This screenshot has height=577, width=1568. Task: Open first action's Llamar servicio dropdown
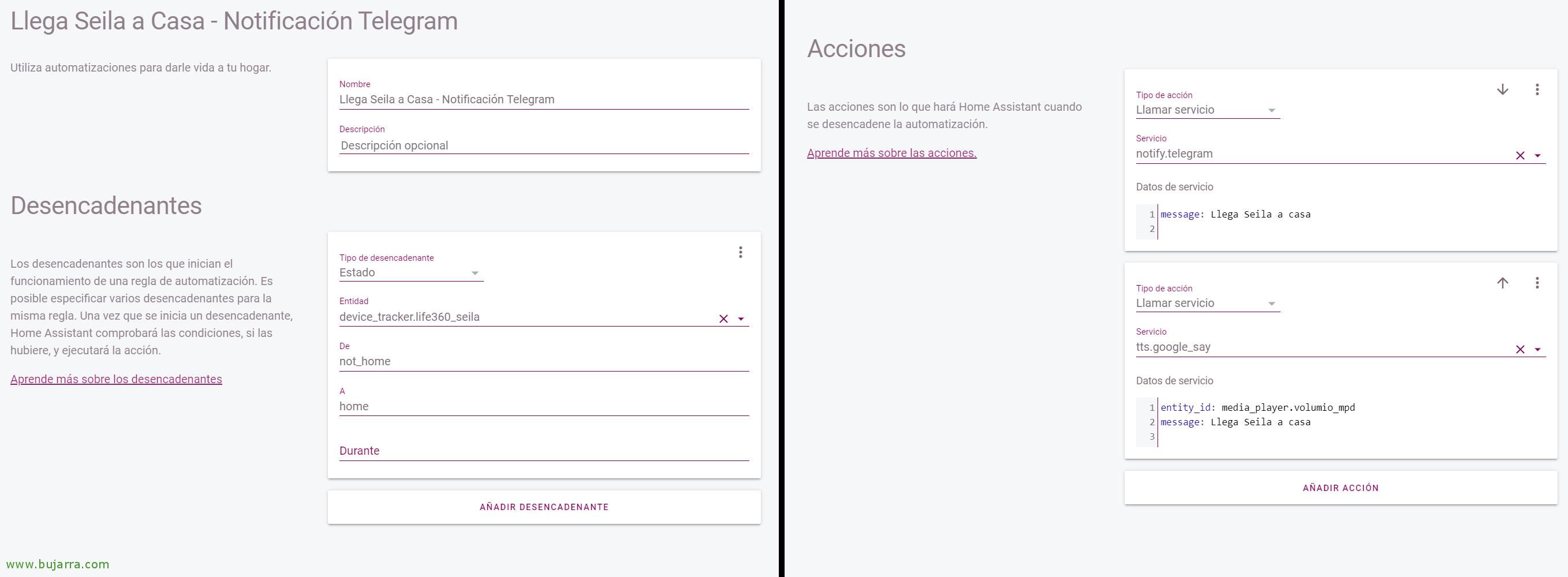coord(1208,110)
